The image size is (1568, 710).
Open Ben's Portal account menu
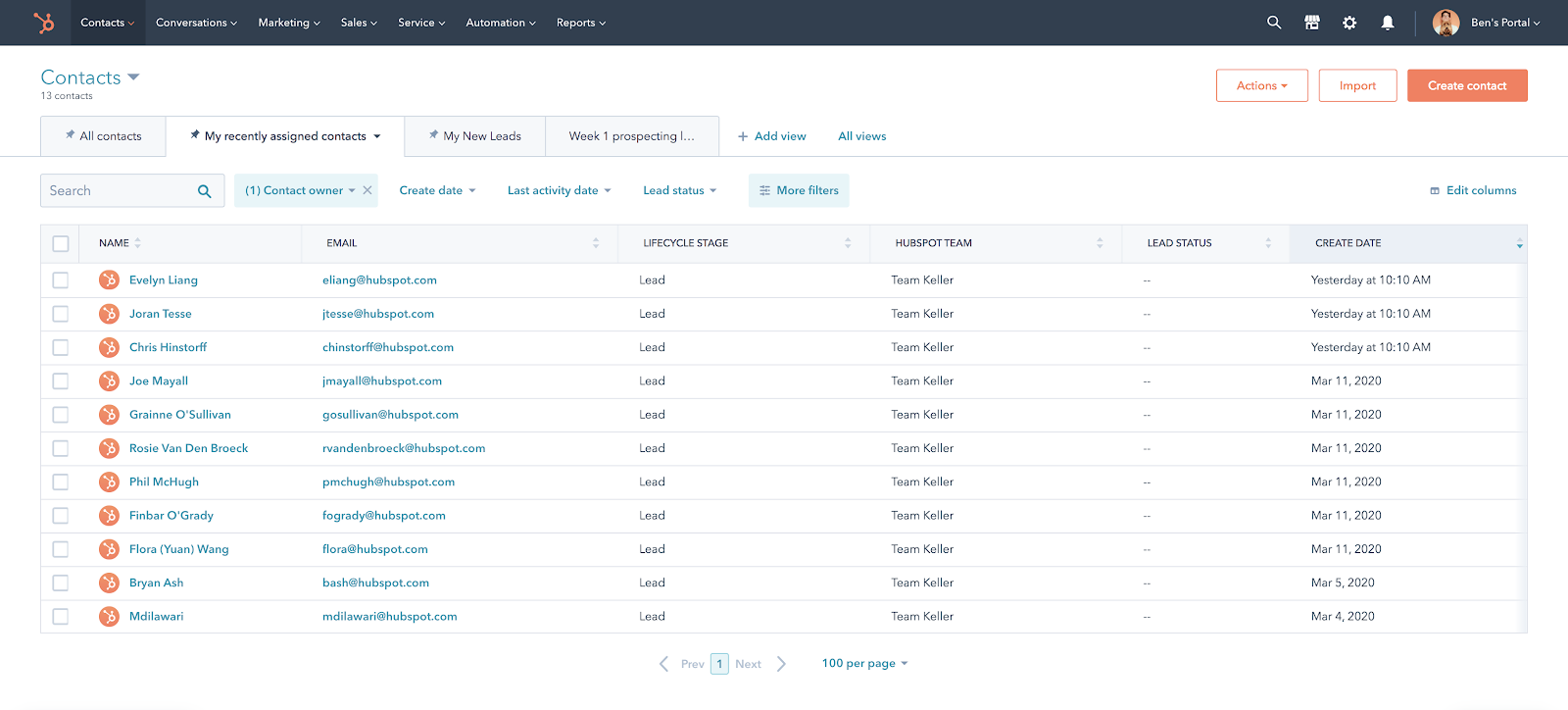coord(1505,23)
